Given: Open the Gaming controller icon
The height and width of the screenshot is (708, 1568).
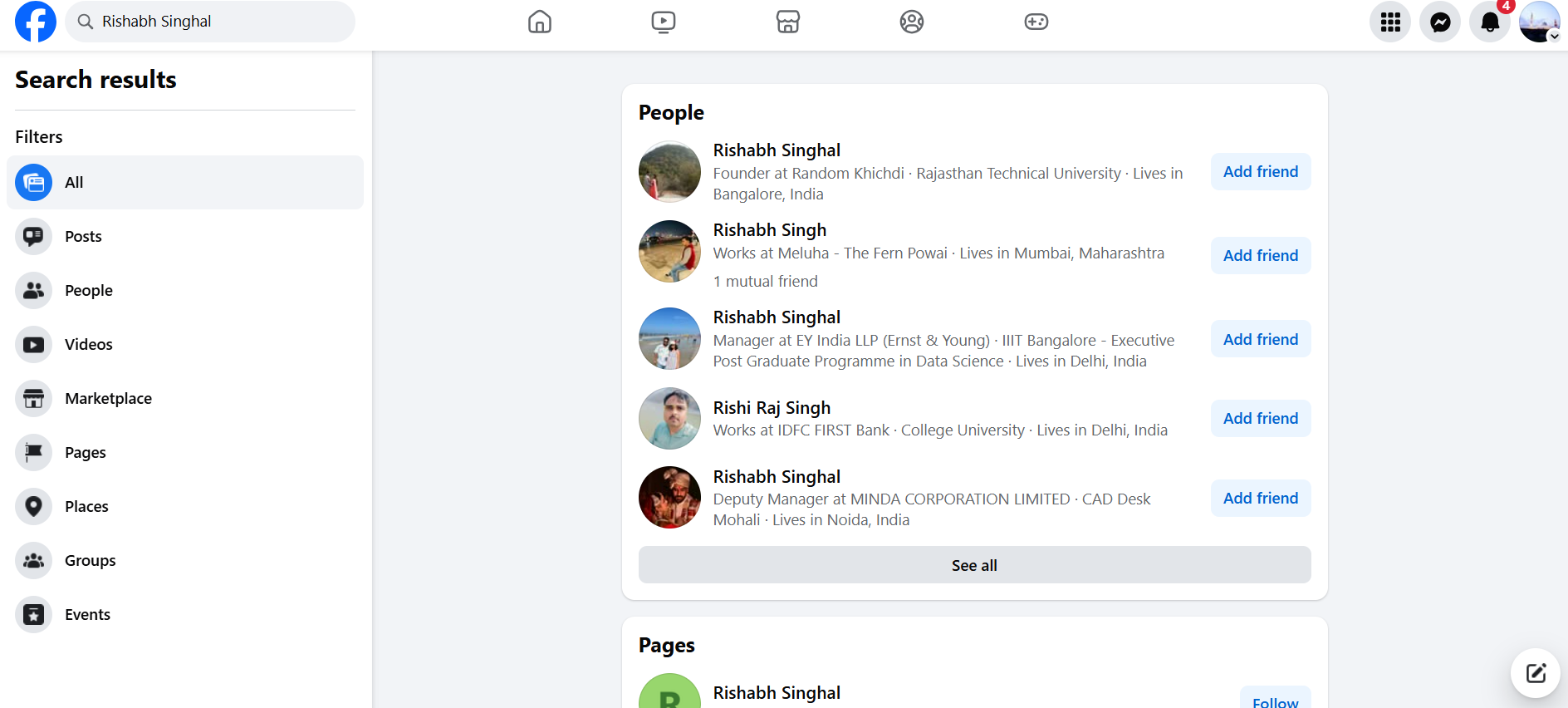Looking at the screenshot, I should click(1036, 22).
